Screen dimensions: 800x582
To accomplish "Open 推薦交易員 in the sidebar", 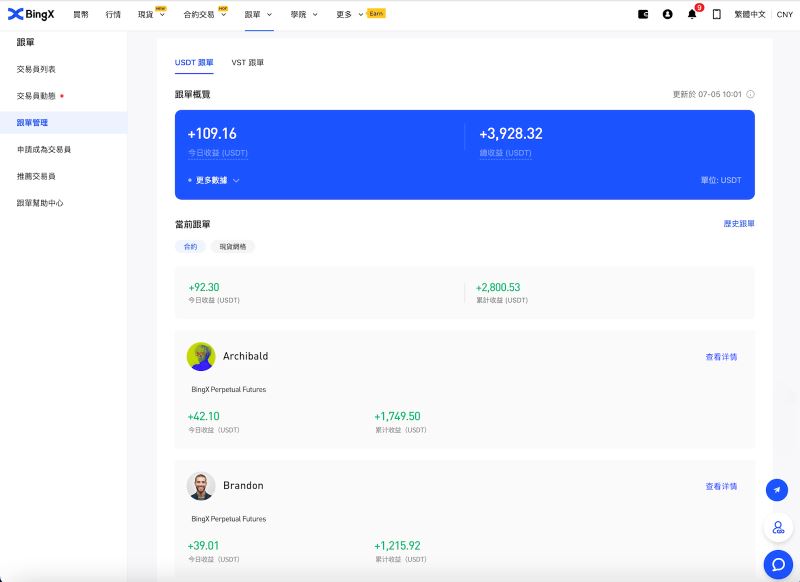I will 36,176.
